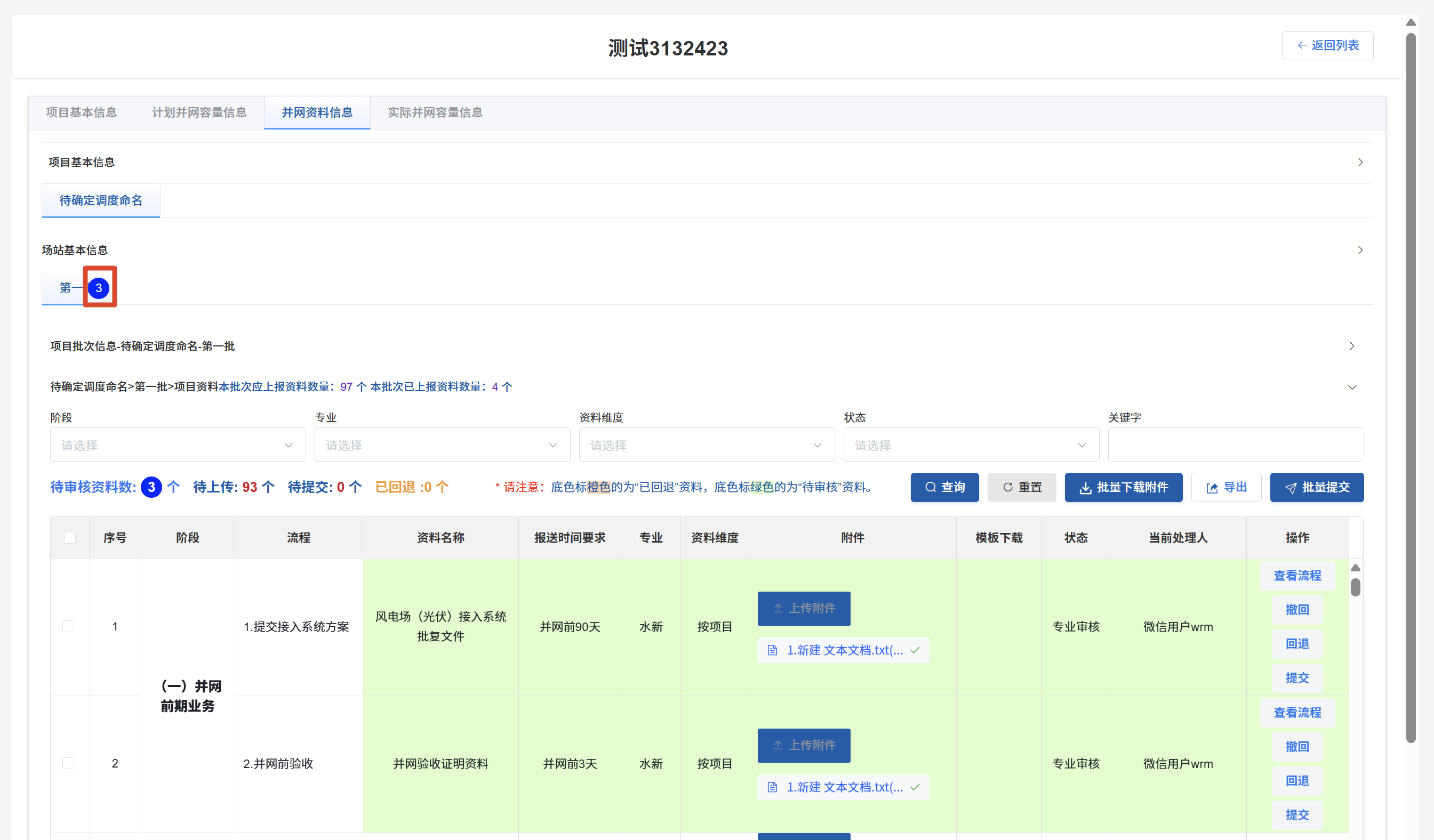Focus the 关键字 input field
Image resolution: width=1434 pixels, height=840 pixels.
(x=1236, y=445)
